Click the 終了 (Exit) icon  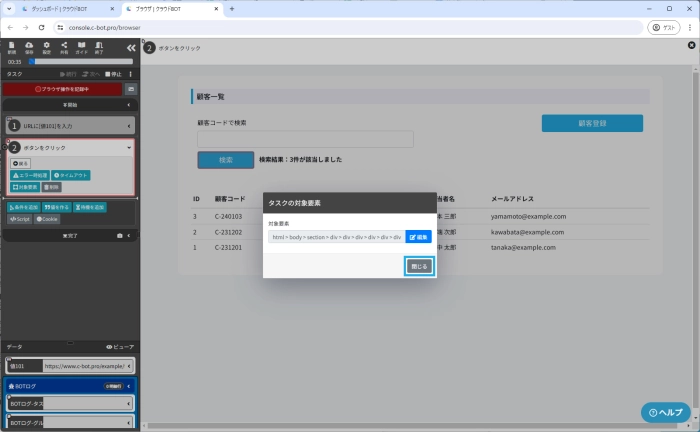click(100, 47)
